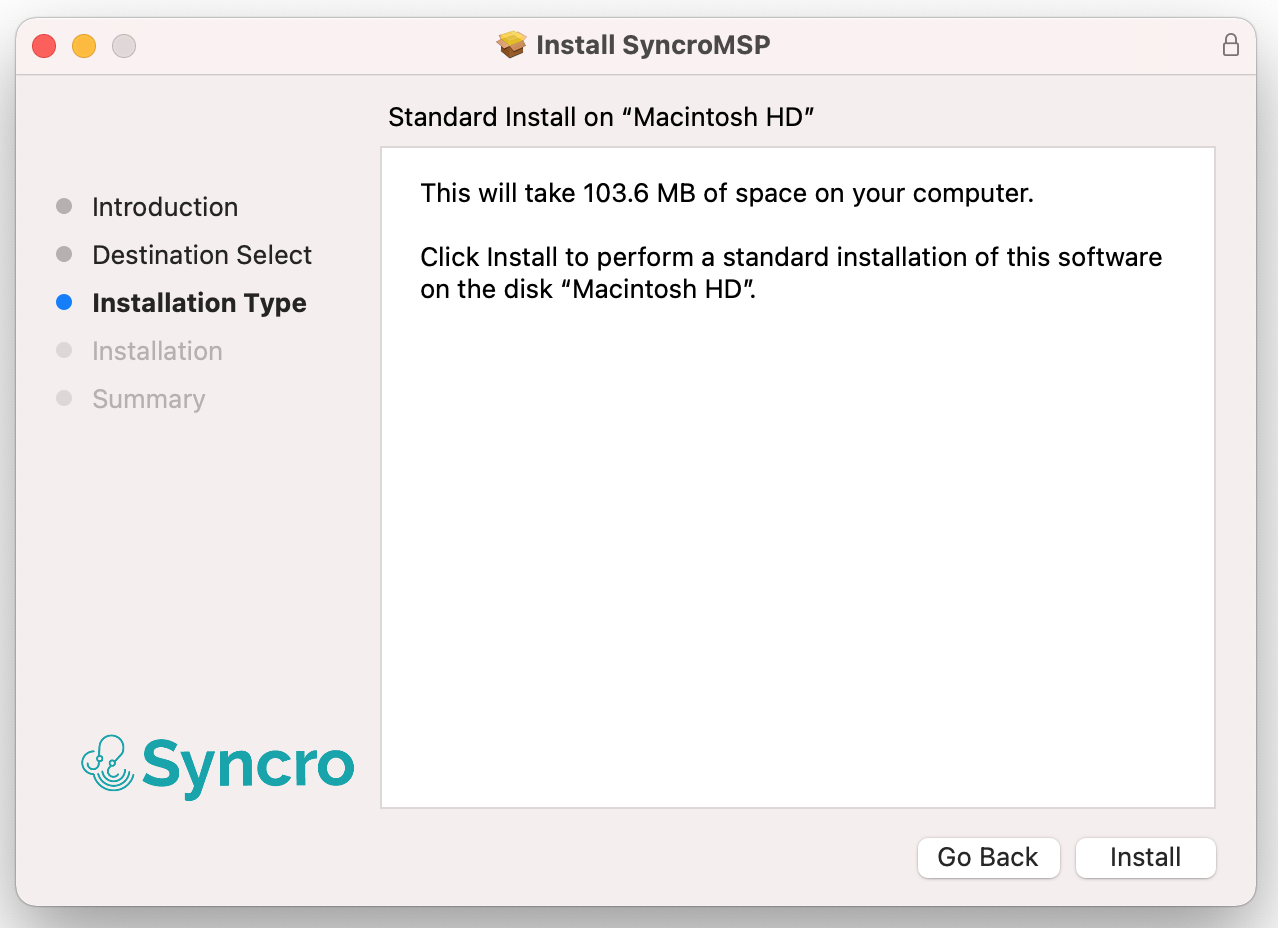Minimize the installer with the yellow button
1278x928 pixels.
(84, 46)
